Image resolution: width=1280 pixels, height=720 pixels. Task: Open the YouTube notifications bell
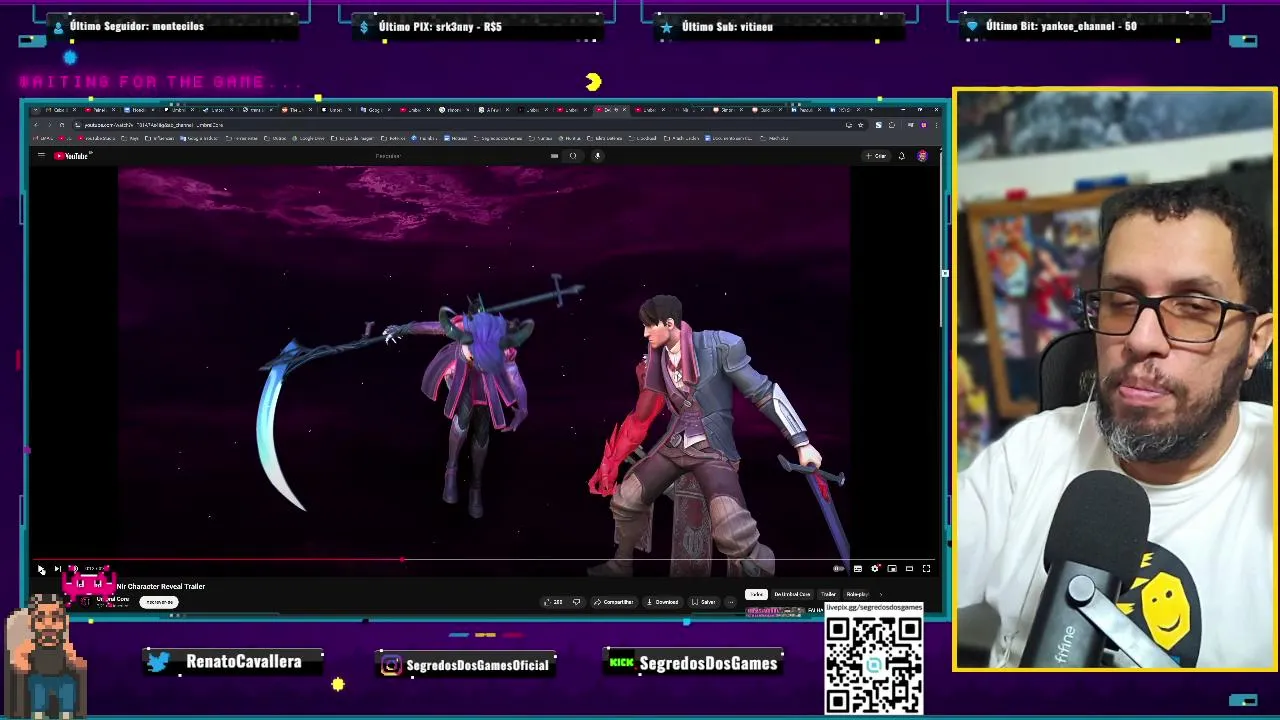(x=902, y=156)
